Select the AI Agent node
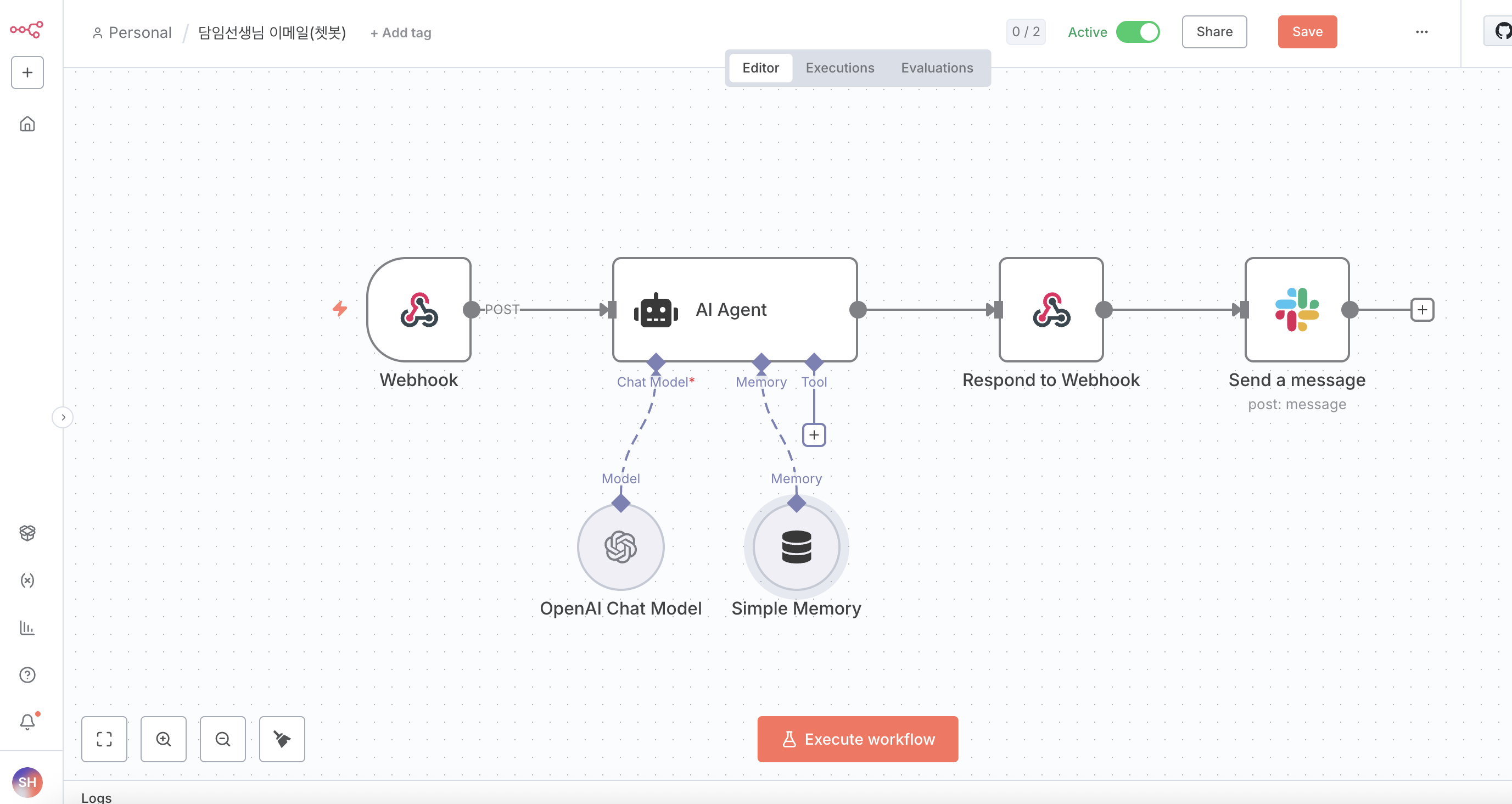Viewport: 1512px width, 804px height. pos(735,310)
